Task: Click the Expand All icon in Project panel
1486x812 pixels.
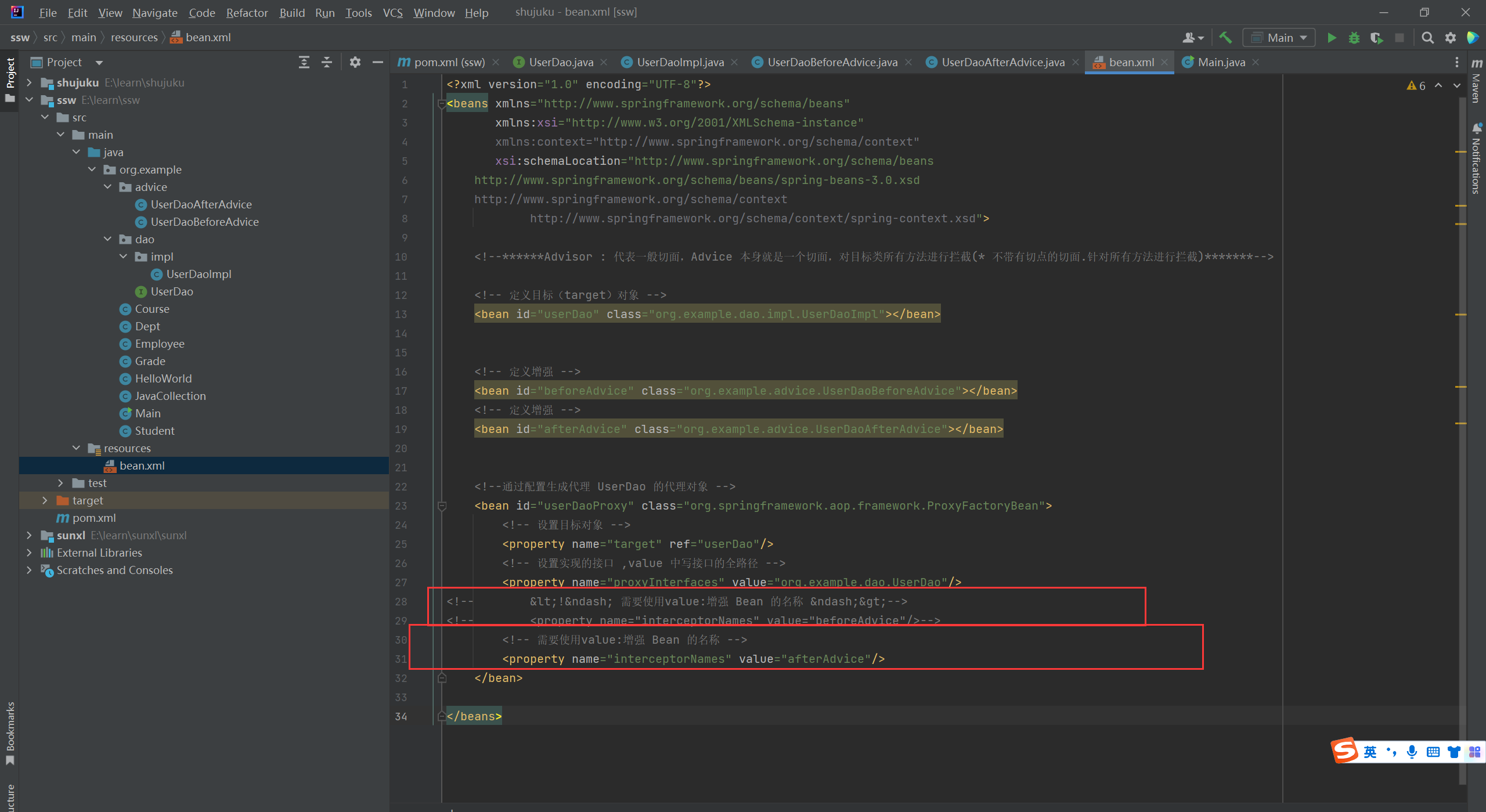Action: (x=304, y=62)
